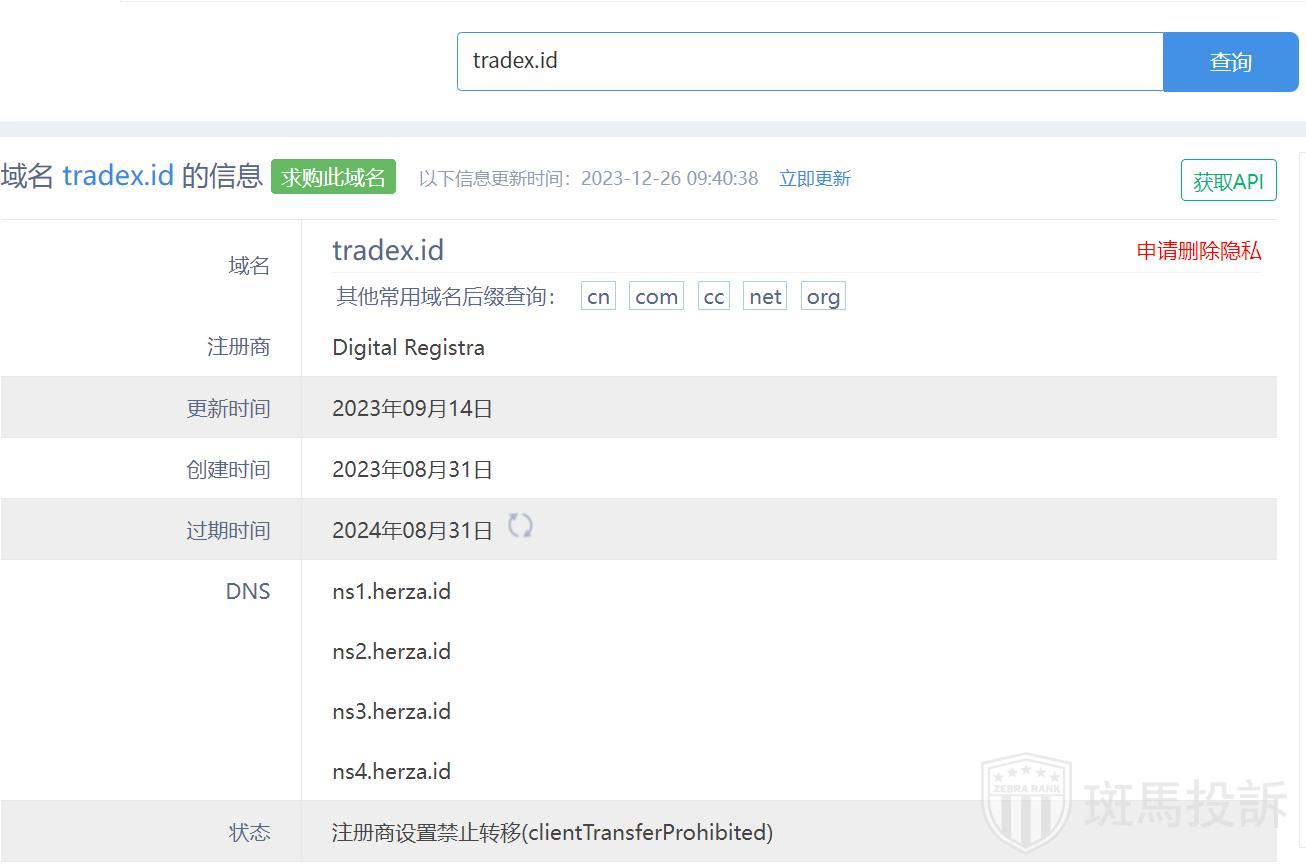
Task: Choose the net domain suffix lookup
Action: pos(765,297)
